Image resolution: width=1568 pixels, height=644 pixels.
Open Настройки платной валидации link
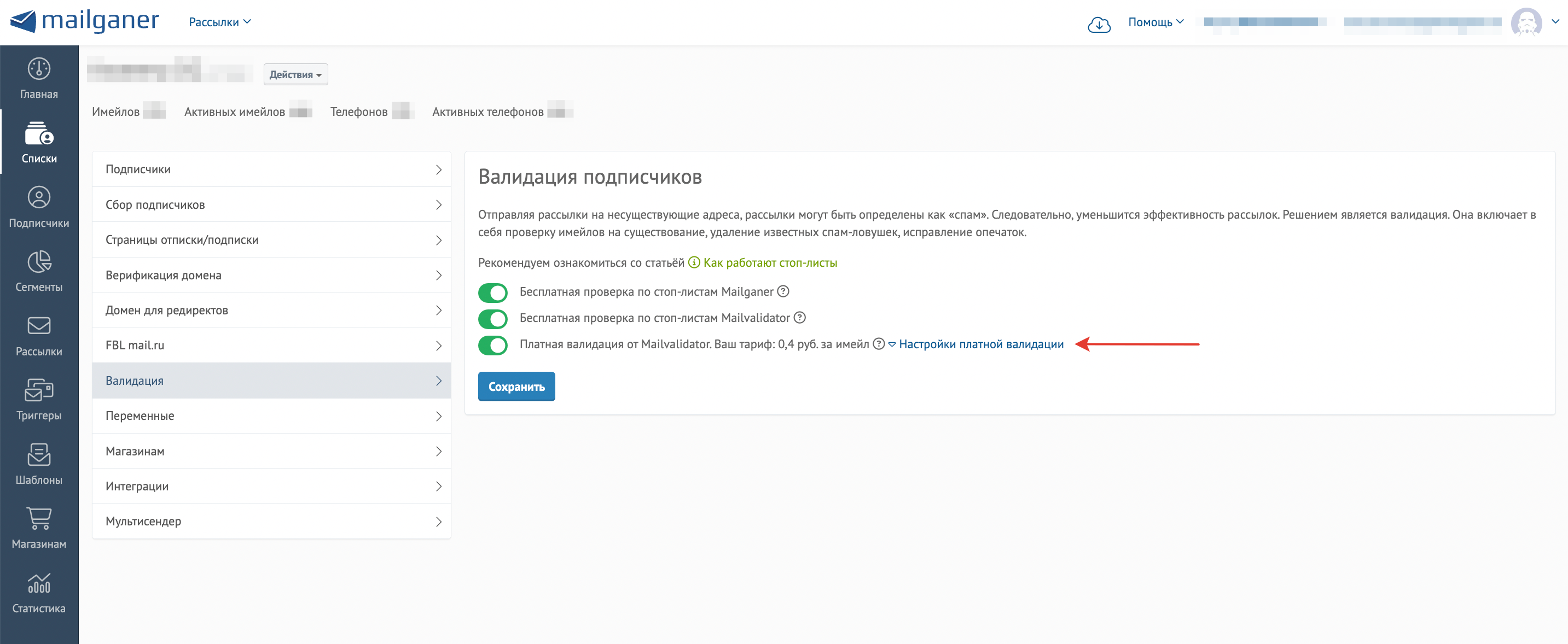[981, 344]
